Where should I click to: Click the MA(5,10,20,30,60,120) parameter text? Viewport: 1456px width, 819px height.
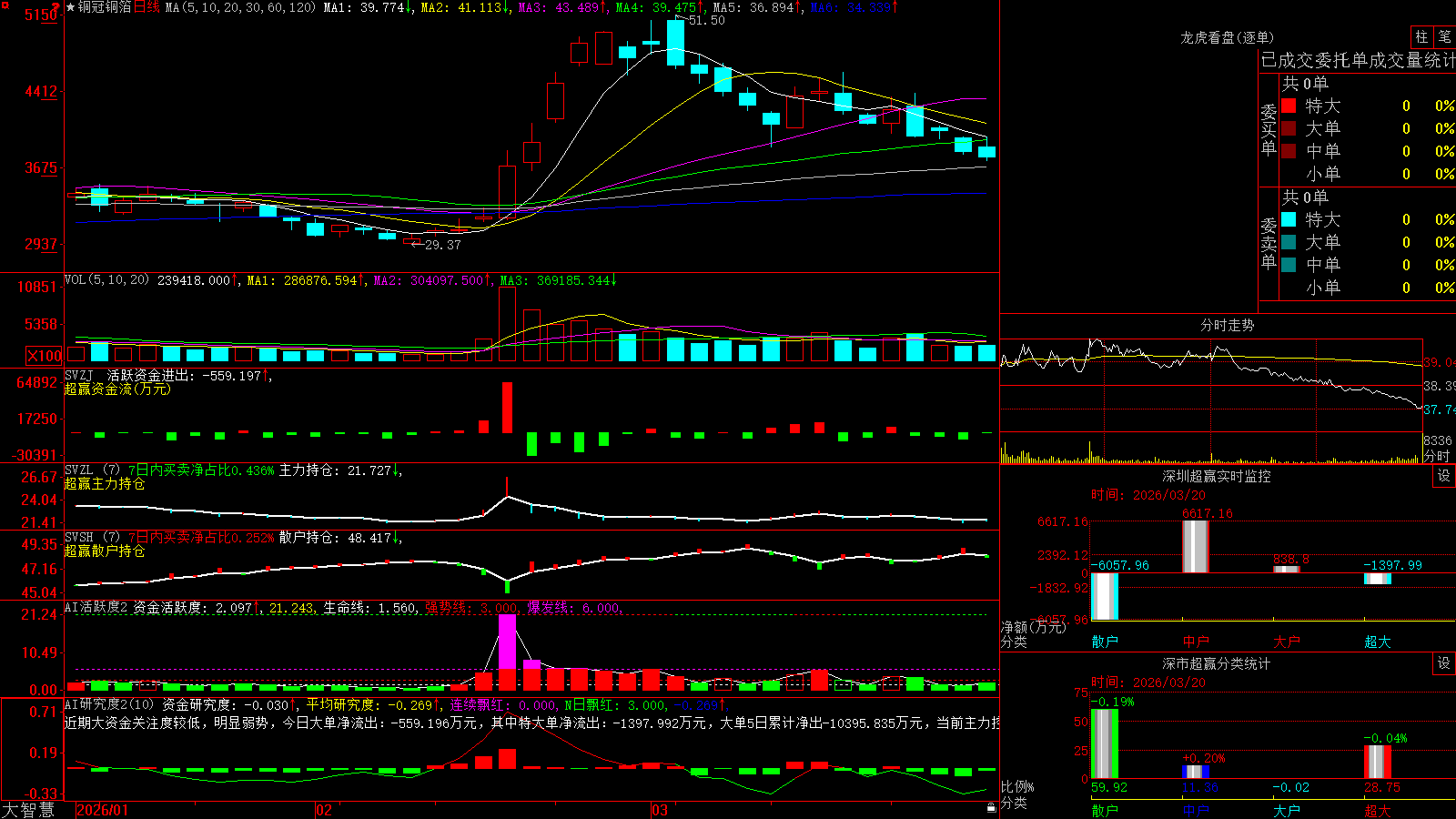click(x=240, y=7)
